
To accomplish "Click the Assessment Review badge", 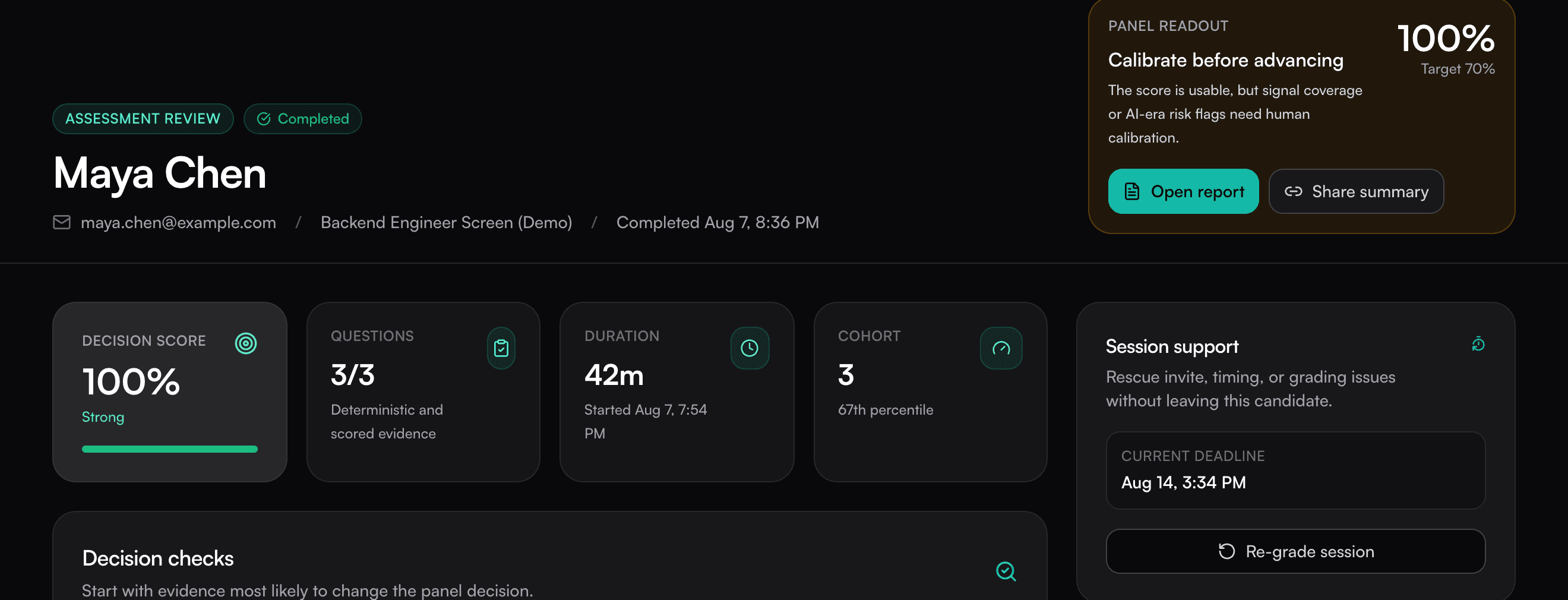I will coord(143,119).
